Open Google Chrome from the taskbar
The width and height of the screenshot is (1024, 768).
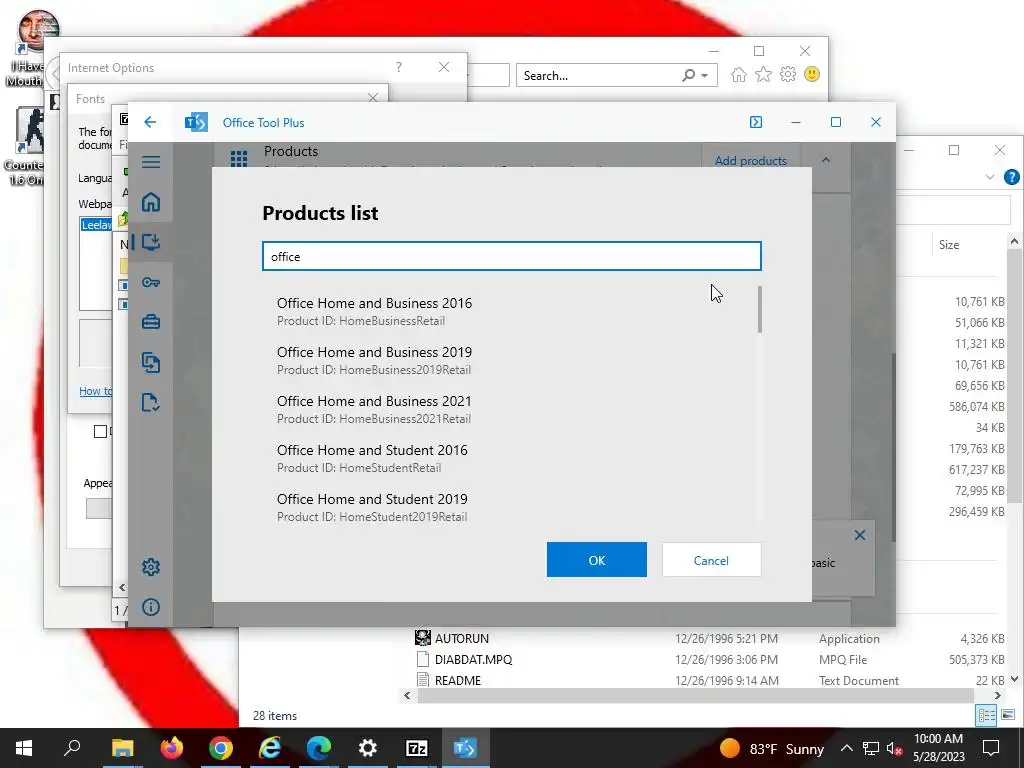click(x=221, y=748)
